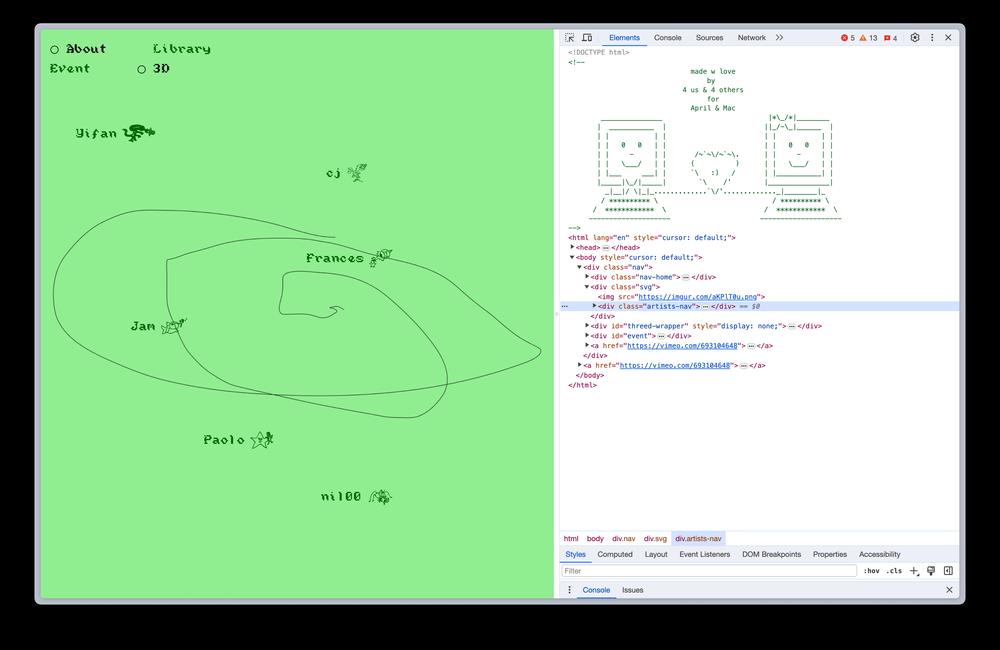Viewport: 1000px width, 650px height.
Task: Toggle the :hov element state button
Action: [871, 571]
